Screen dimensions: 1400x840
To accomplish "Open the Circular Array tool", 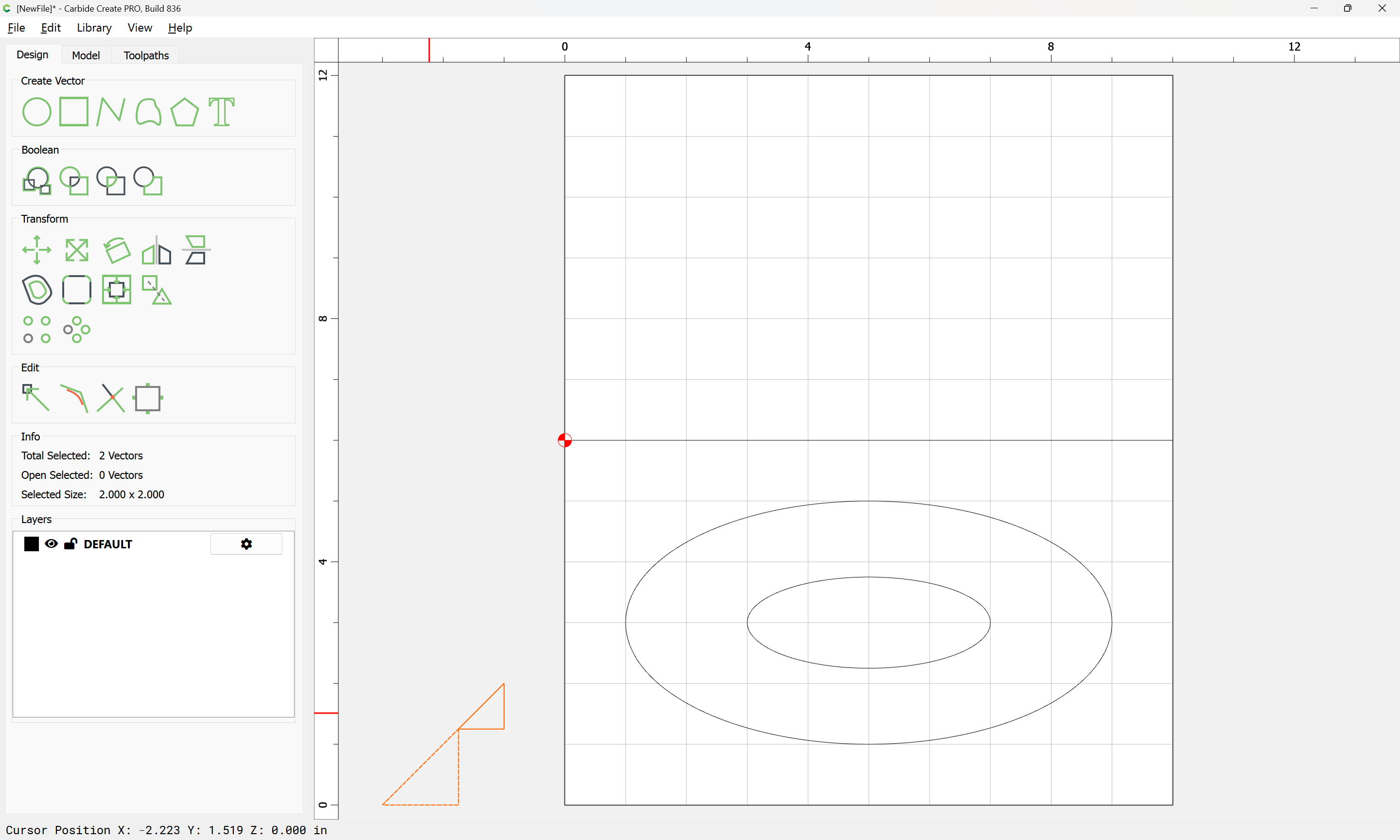I will [x=76, y=330].
